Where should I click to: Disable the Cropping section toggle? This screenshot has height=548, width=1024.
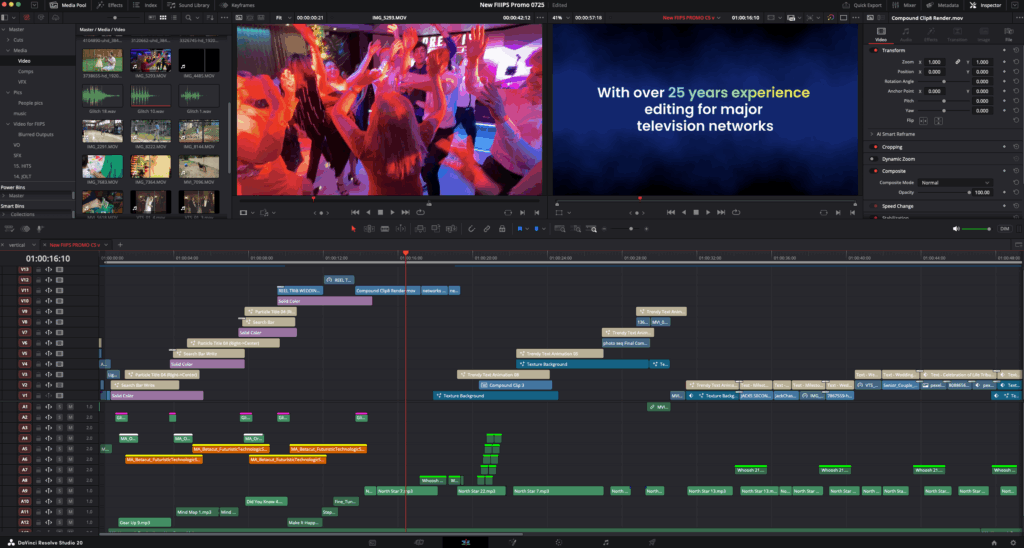(873, 147)
